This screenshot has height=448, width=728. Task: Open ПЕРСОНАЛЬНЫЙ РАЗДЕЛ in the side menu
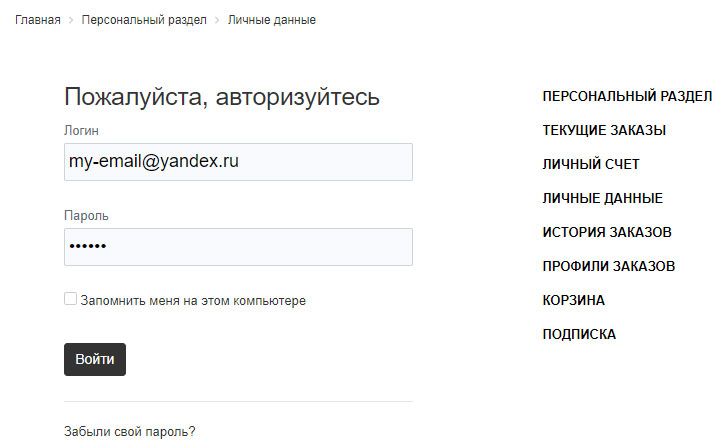tap(627, 96)
